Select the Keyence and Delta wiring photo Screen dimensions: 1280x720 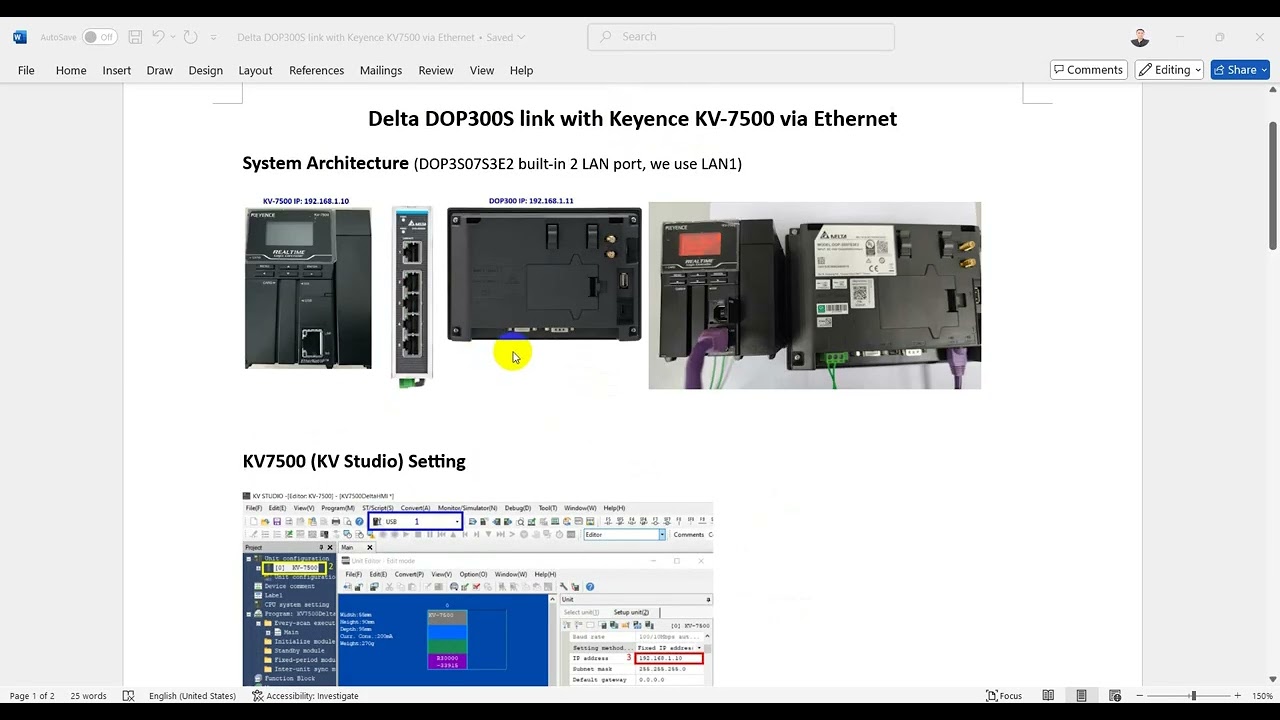[815, 296]
